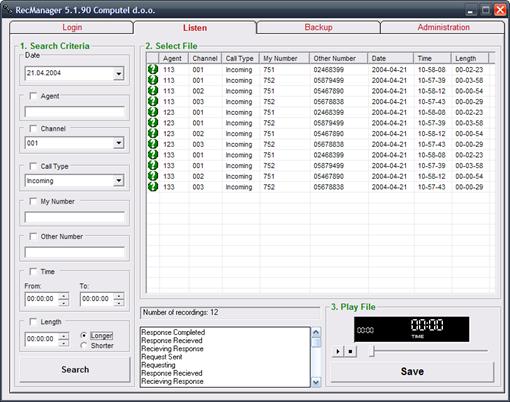Expand the Channel dropdown showing 001
This screenshot has width=510, height=402.
click(119, 143)
